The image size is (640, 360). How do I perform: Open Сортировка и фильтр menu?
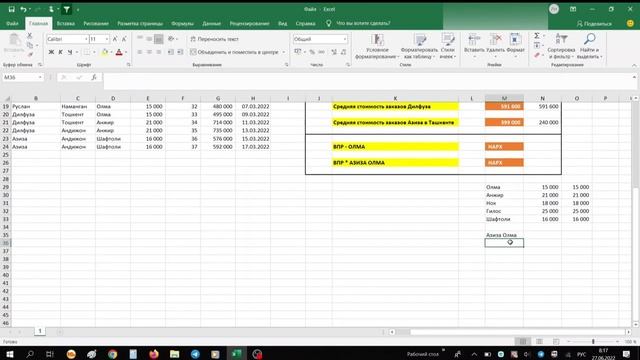pos(561,46)
